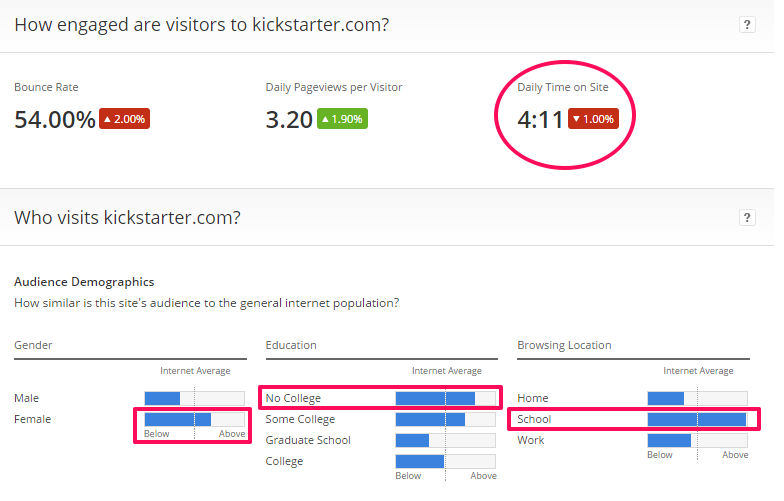Image resolution: width=784 pixels, height=501 pixels.
Task: Click the Education column header
Action: [291, 345]
